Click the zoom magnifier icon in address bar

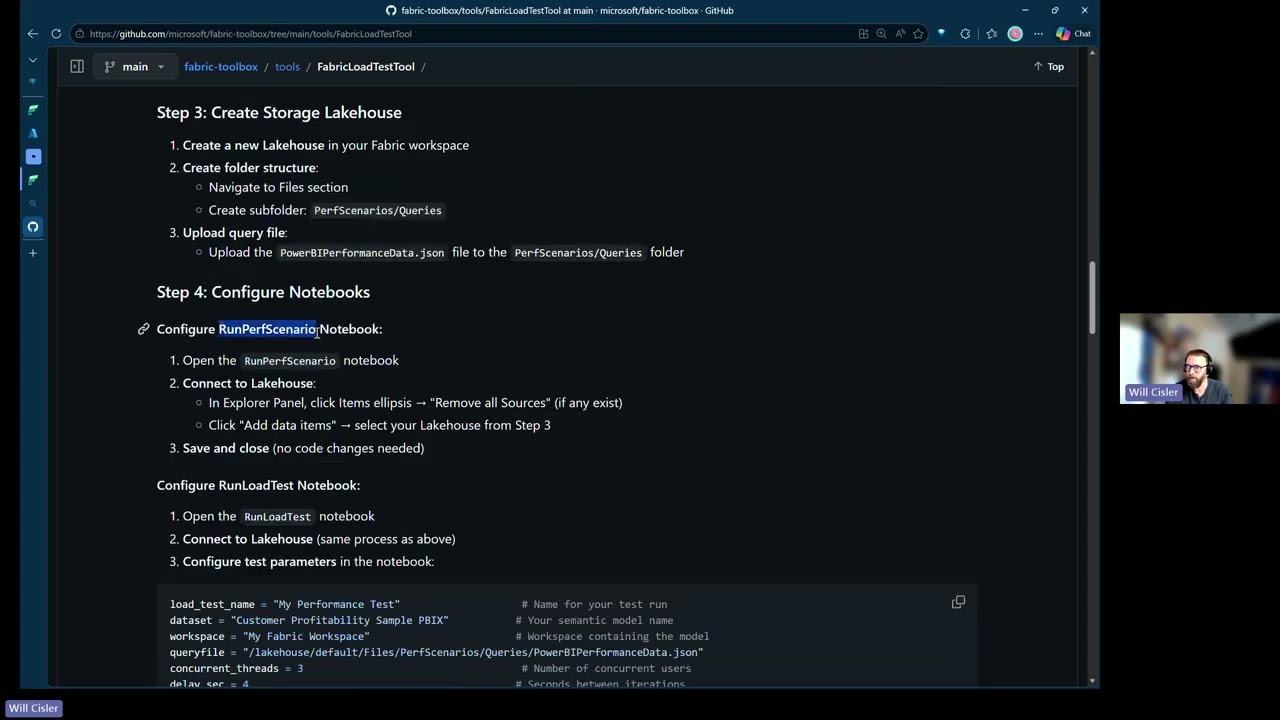point(881,34)
